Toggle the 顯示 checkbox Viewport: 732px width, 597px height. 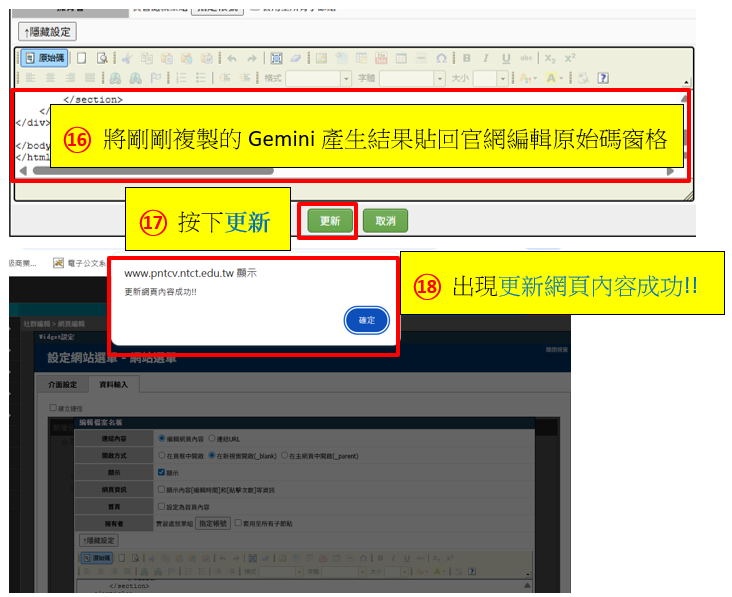(x=162, y=472)
